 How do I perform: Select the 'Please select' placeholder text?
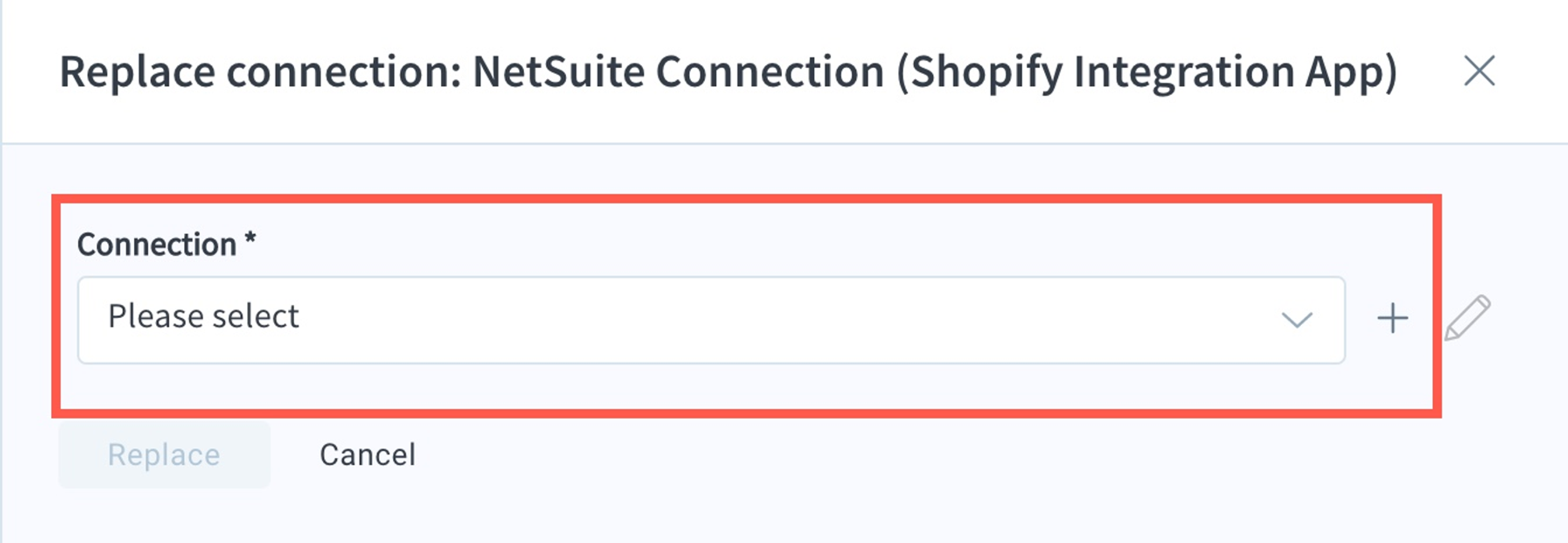coord(203,316)
